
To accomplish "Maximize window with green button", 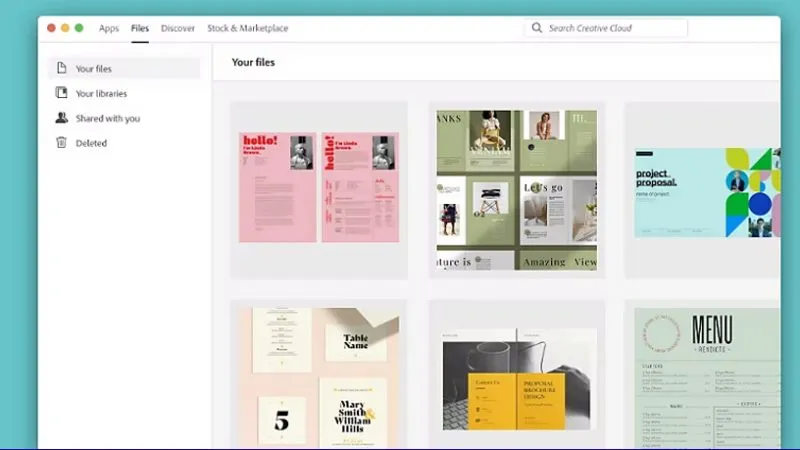I will click(79, 28).
